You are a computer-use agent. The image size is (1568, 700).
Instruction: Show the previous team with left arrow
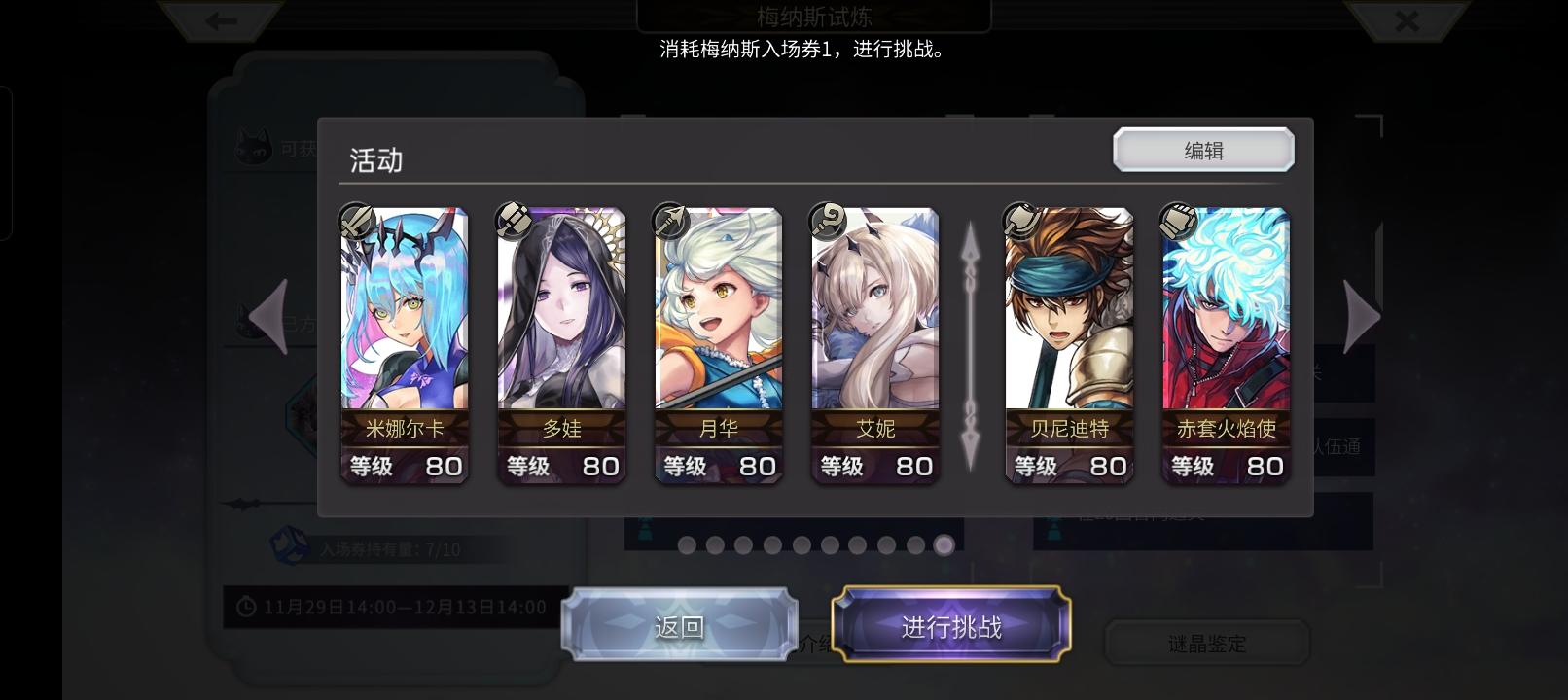[x=268, y=317]
